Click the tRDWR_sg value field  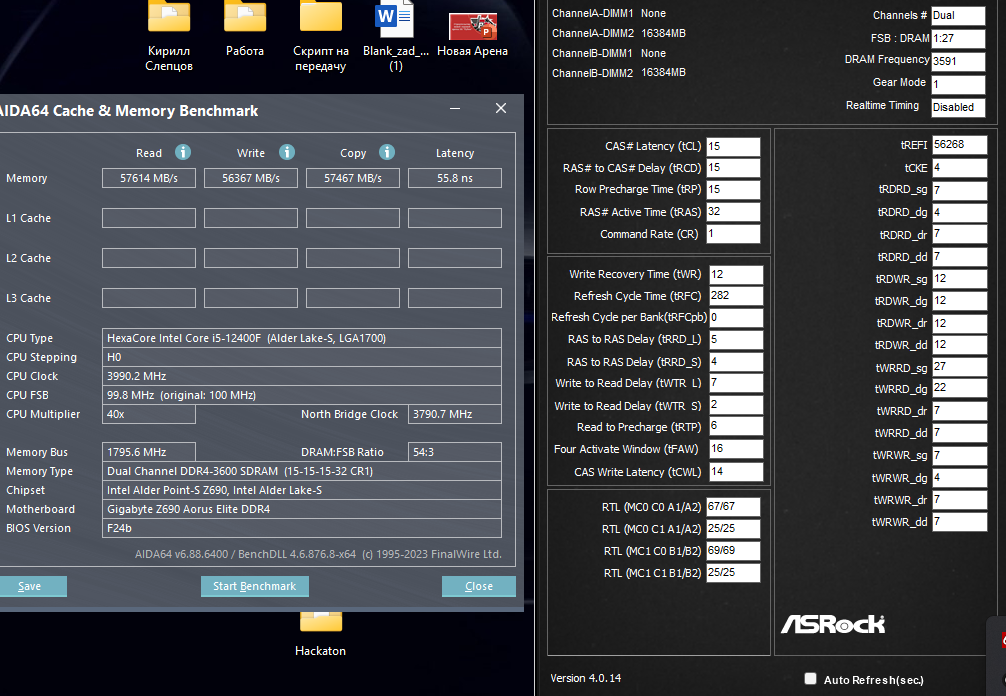pyautogui.click(x=959, y=279)
